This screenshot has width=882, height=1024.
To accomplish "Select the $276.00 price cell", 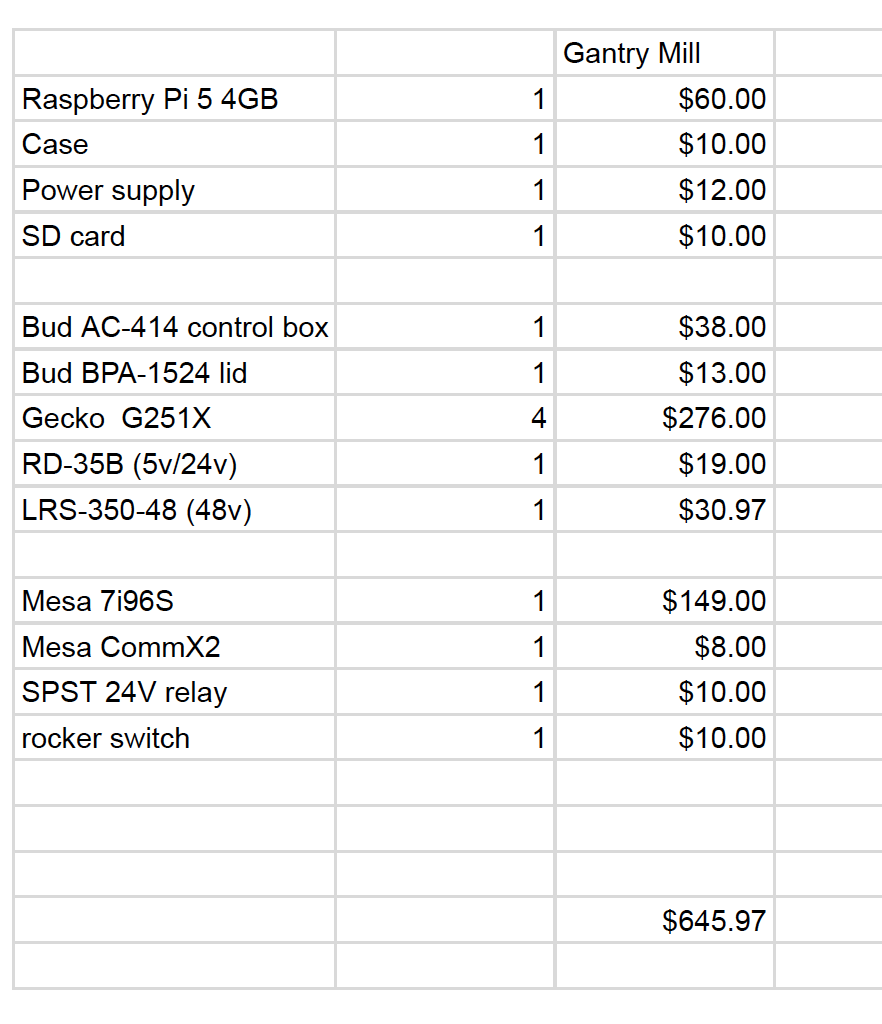I will (665, 418).
